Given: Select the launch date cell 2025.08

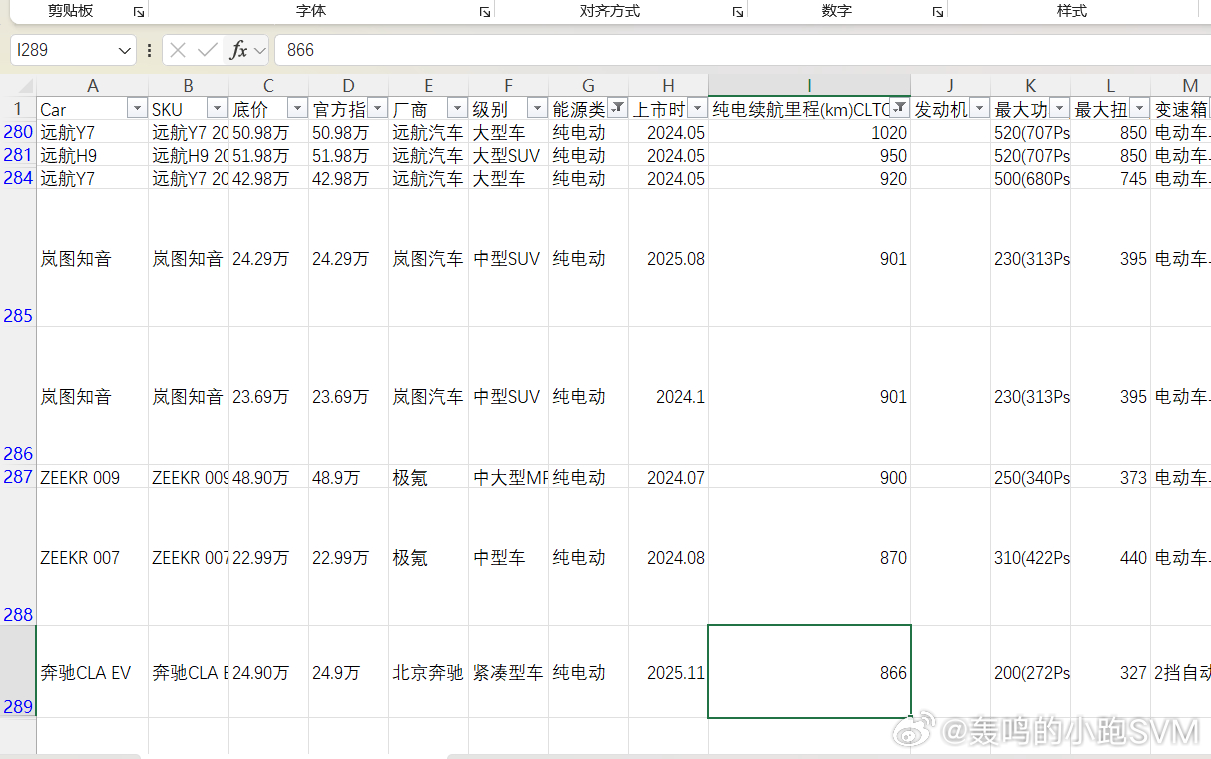Looking at the screenshot, I should tap(668, 259).
